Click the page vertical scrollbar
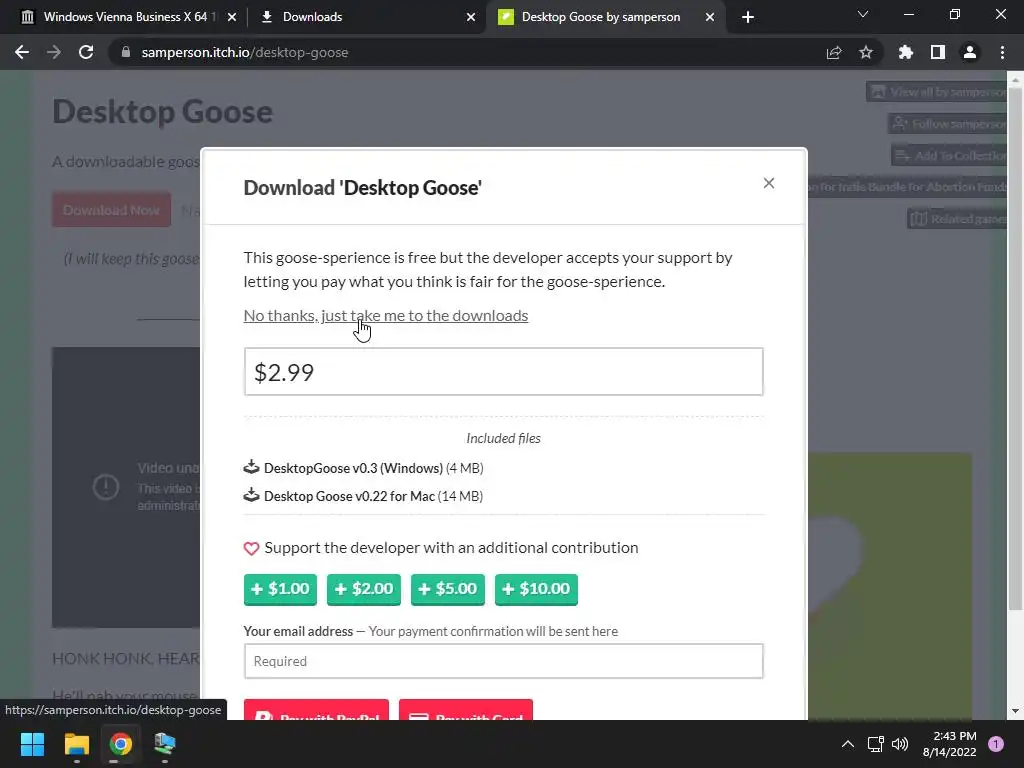 pyautogui.click(x=1016, y=349)
